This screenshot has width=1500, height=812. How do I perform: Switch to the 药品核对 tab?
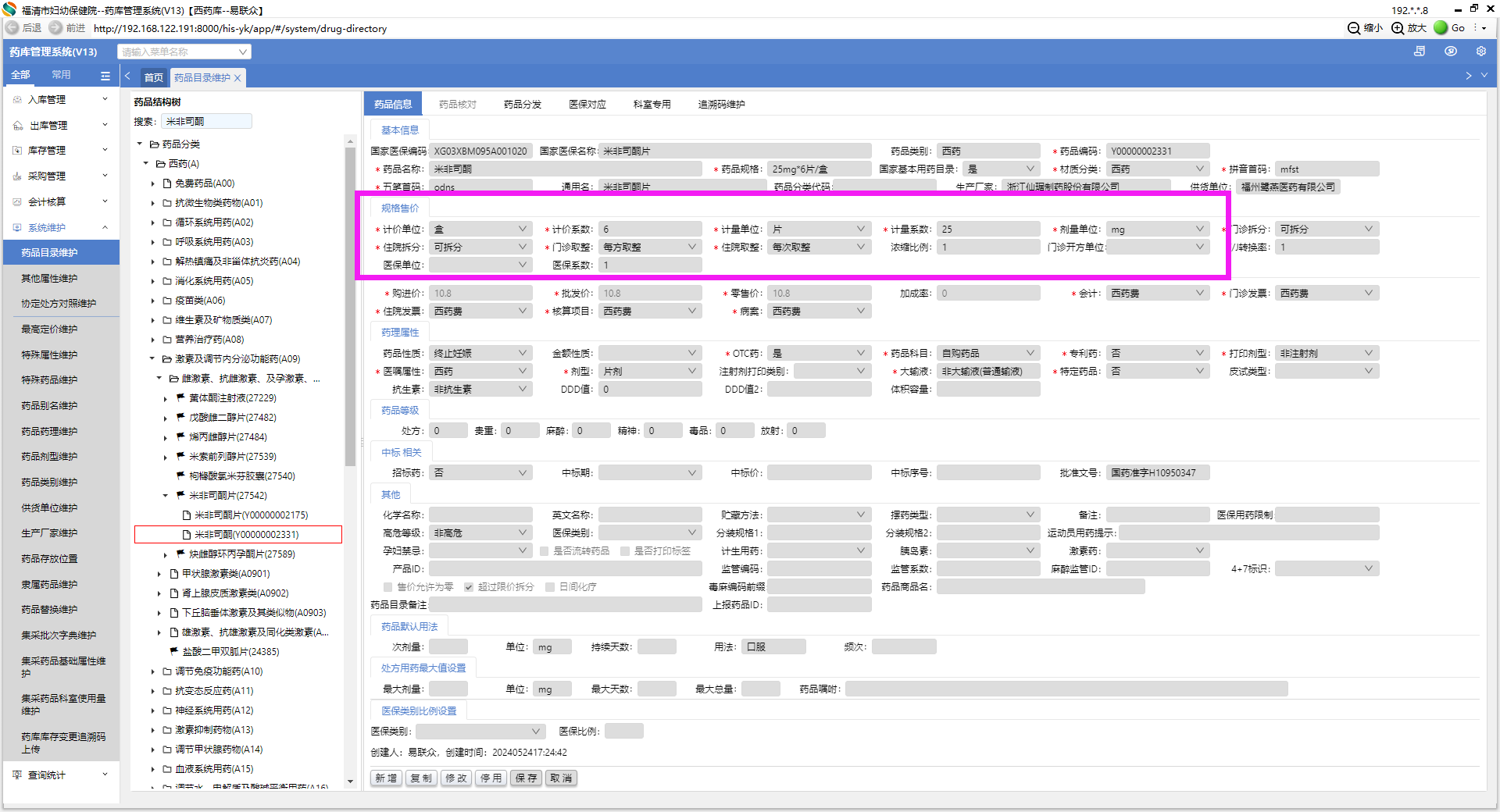pyautogui.click(x=458, y=105)
